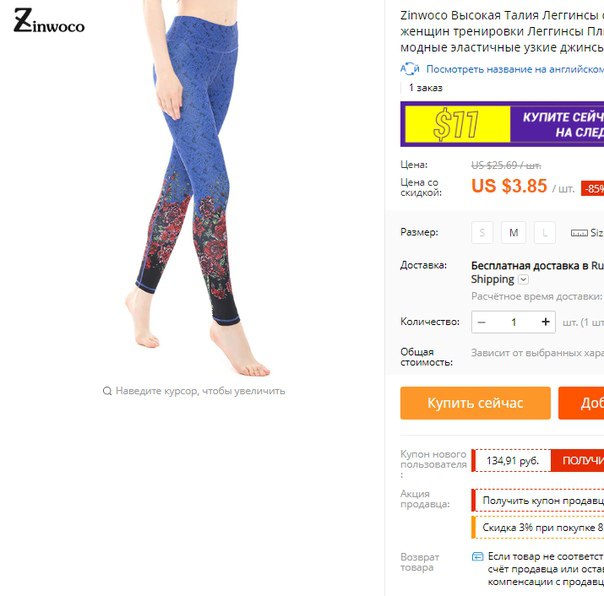604x596 pixels.
Task: Decrease quantity with the minus button
Action: coord(482,322)
